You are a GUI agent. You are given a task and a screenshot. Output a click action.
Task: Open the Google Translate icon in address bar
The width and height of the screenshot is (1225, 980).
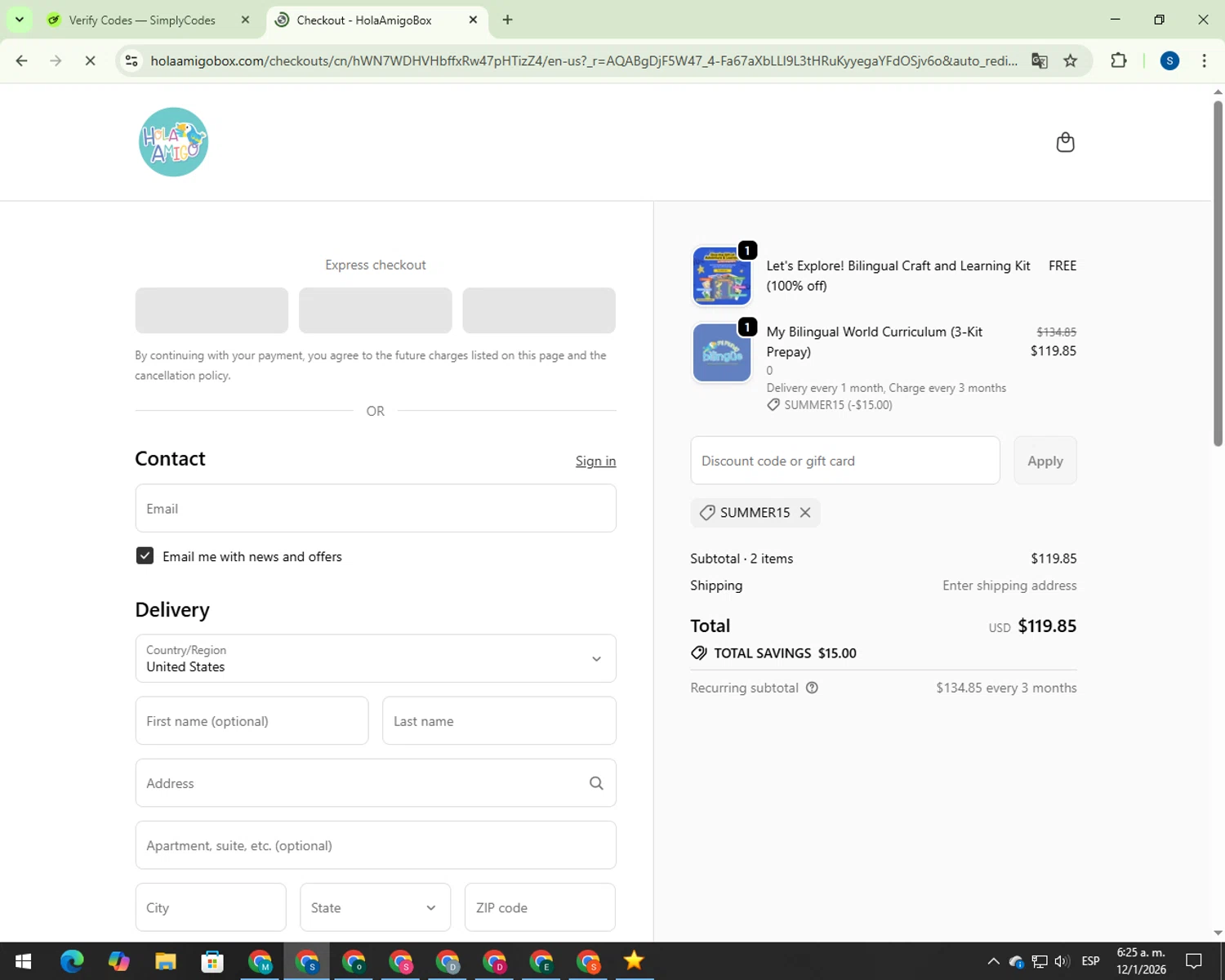click(x=1039, y=60)
